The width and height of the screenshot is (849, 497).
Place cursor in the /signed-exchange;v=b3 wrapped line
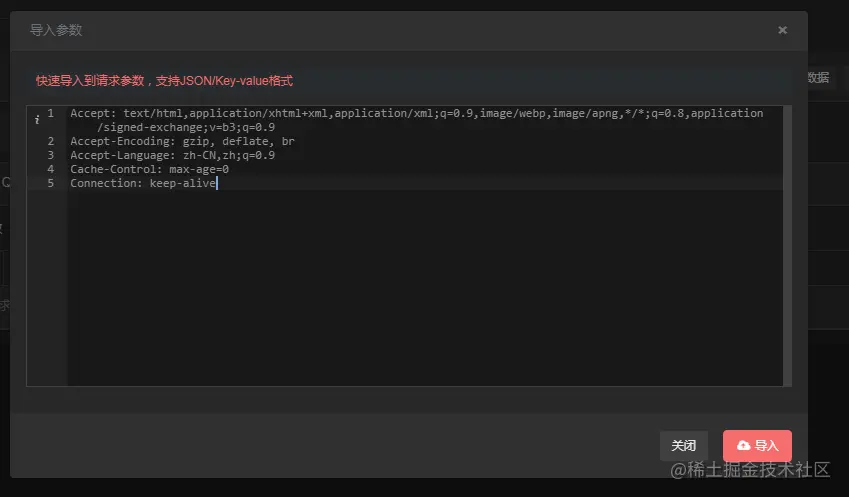186,127
